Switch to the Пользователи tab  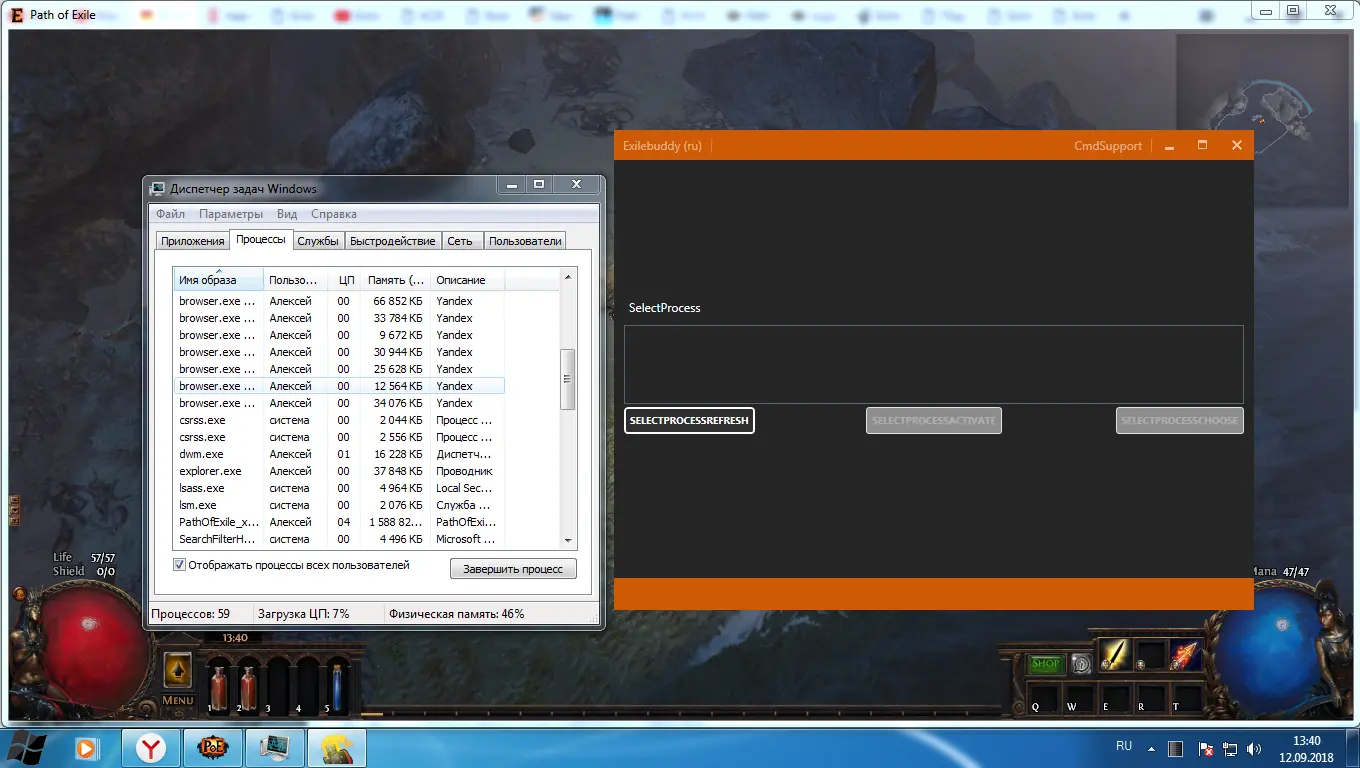click(x=525, y=241)
